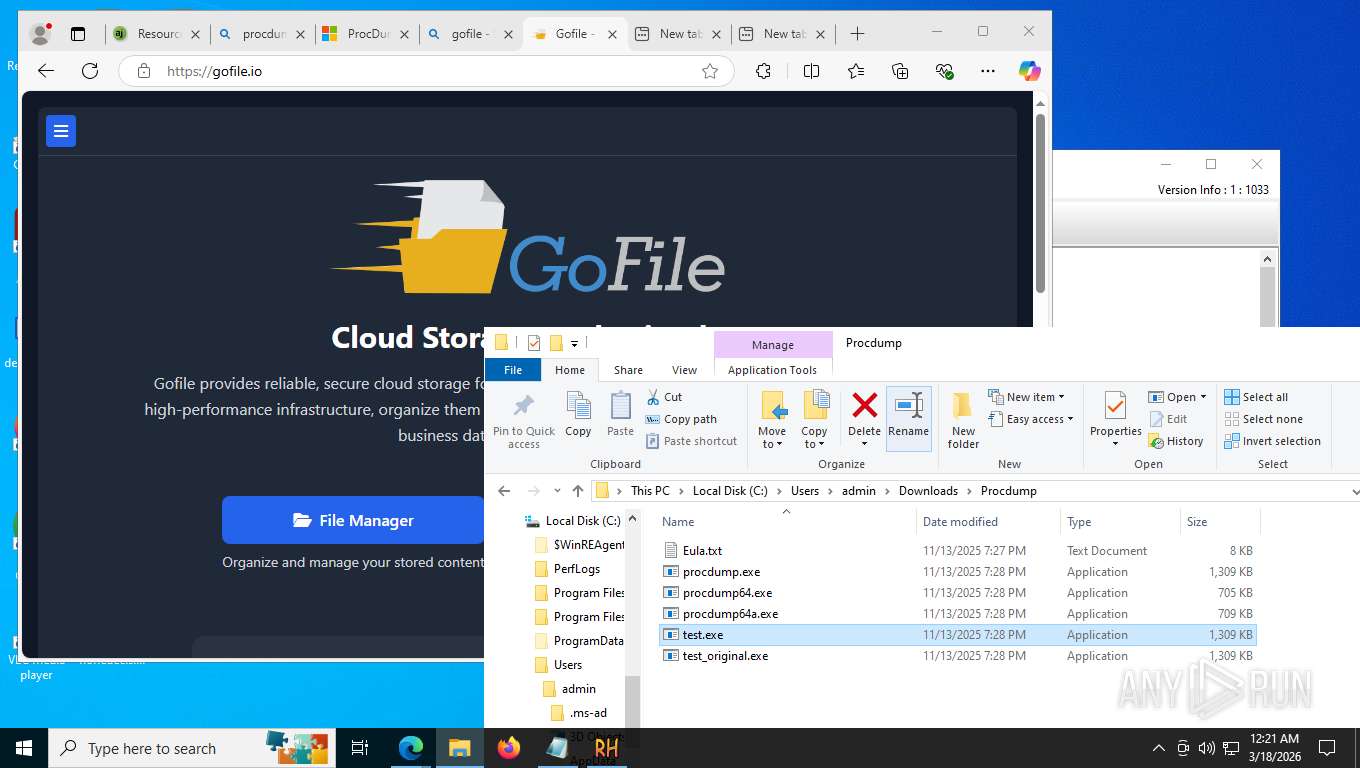Viewport: 1360px width, 768px height.
Task: Click Select all in ribbon
Action: (1256, 397)
